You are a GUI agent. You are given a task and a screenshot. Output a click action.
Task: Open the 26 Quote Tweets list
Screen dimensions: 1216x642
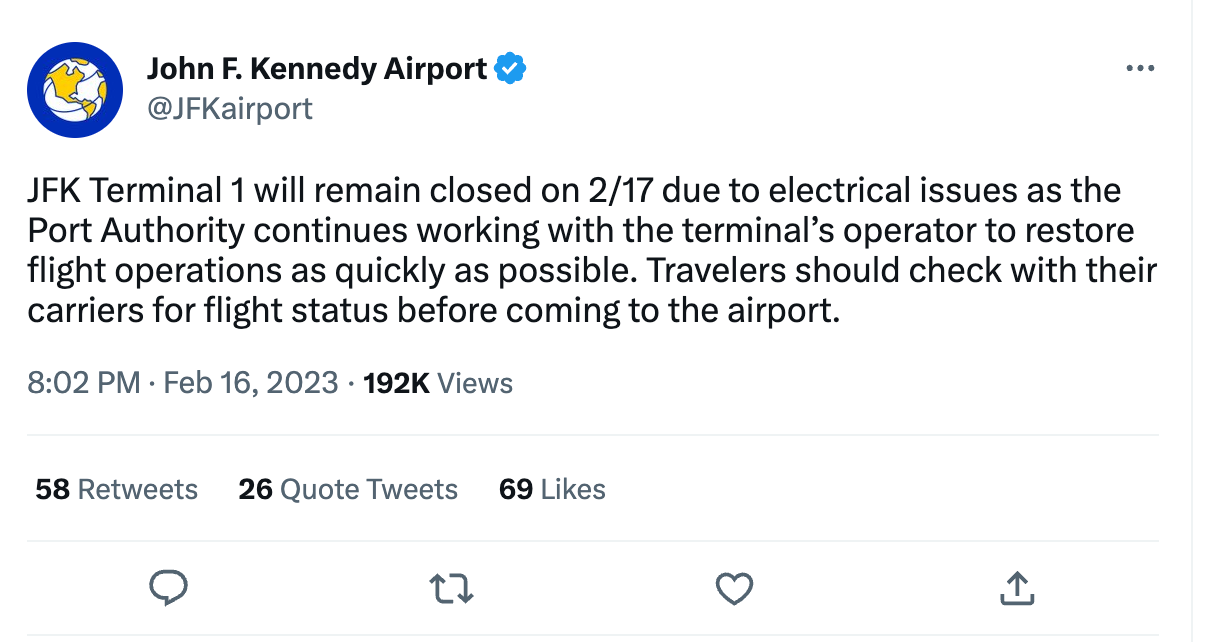pyautogui.click(x=348, y=489)
